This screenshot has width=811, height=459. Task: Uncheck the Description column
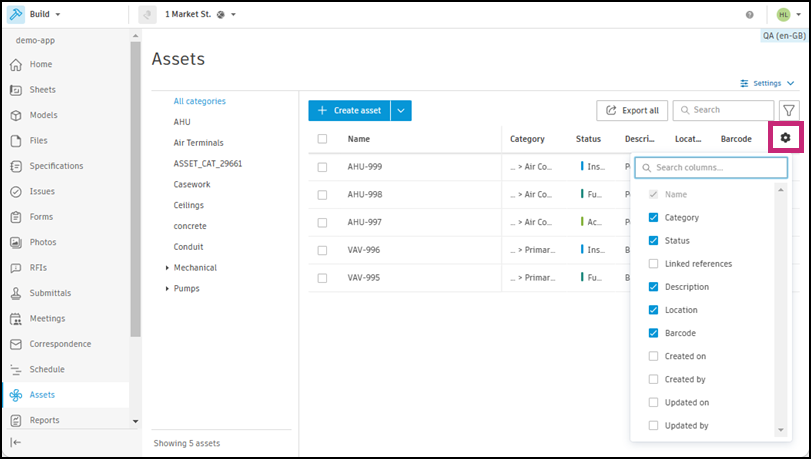pyautogui.click(x=653, y=287)
